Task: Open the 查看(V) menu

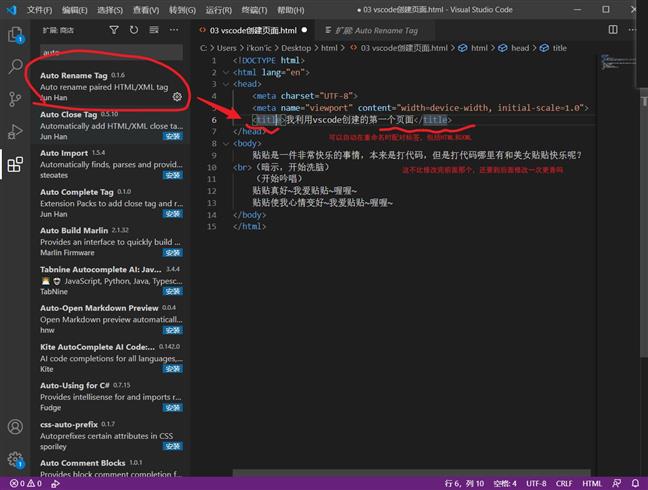Action: pos(146,10)
